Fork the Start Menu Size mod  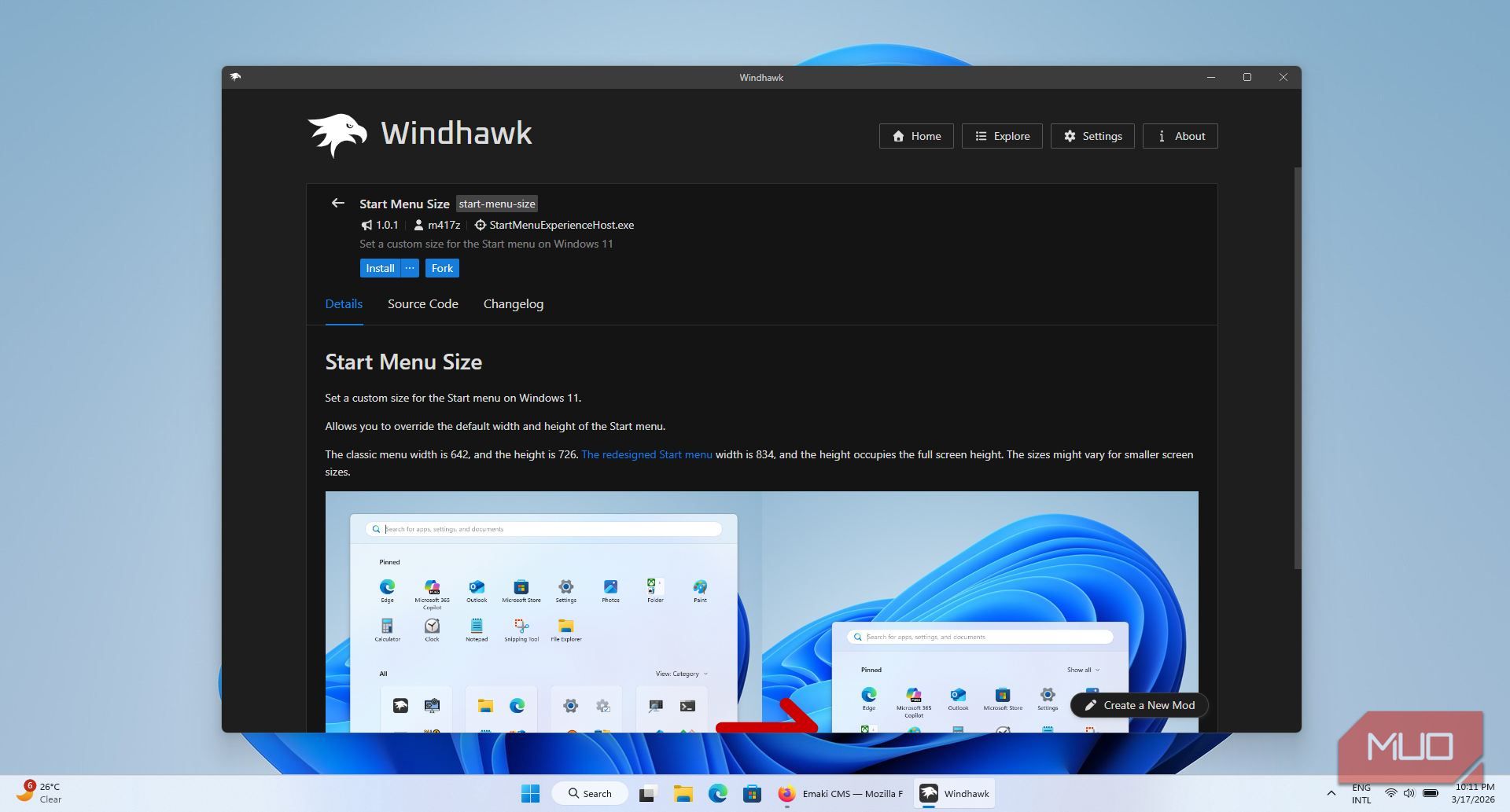442,268
